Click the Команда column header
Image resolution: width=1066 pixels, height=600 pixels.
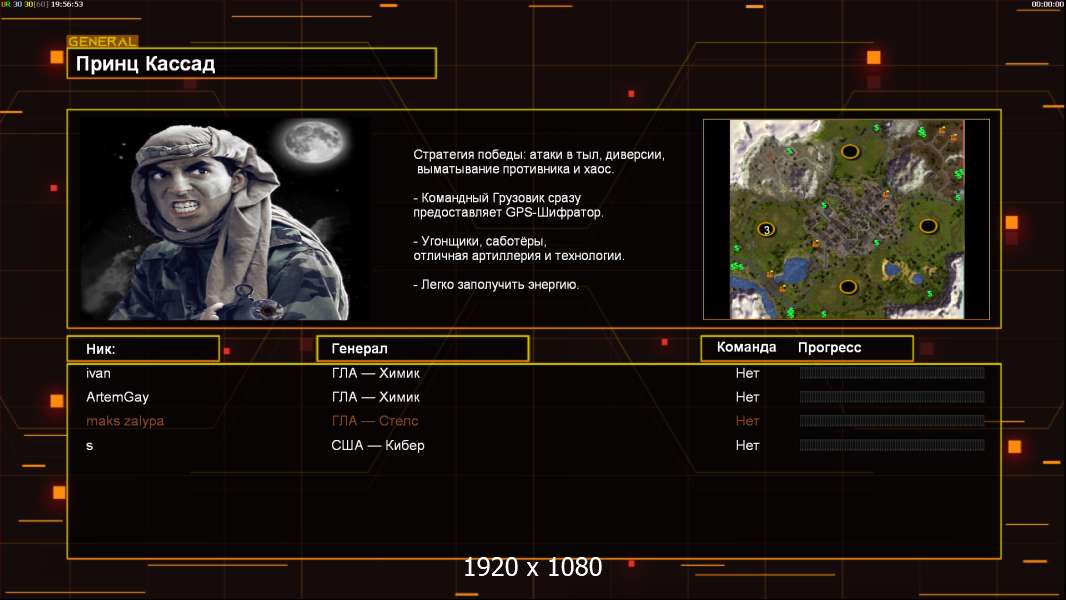tap(746, 348)
